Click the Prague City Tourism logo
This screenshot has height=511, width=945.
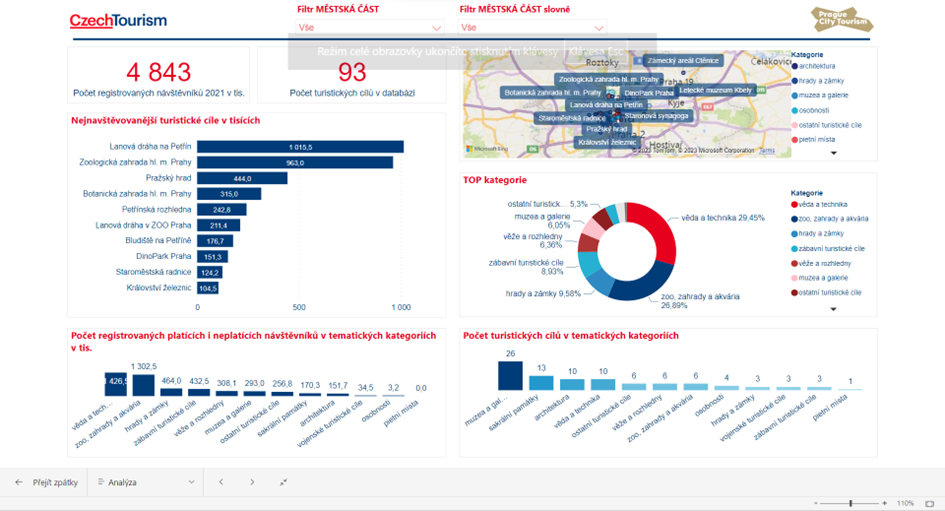(x=841, y=20)
